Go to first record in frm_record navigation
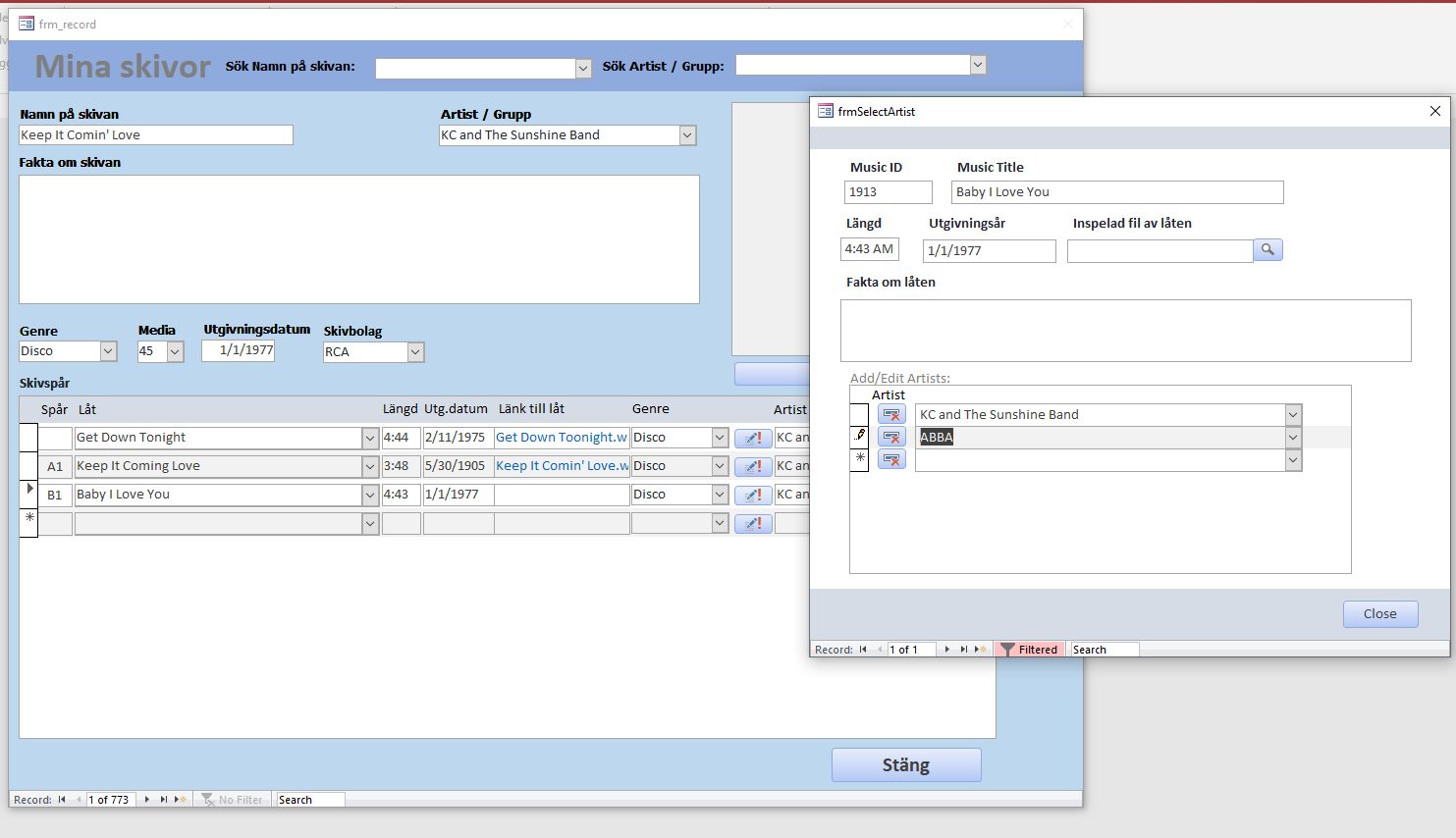1456x838 pixels. tap(62, 800)
